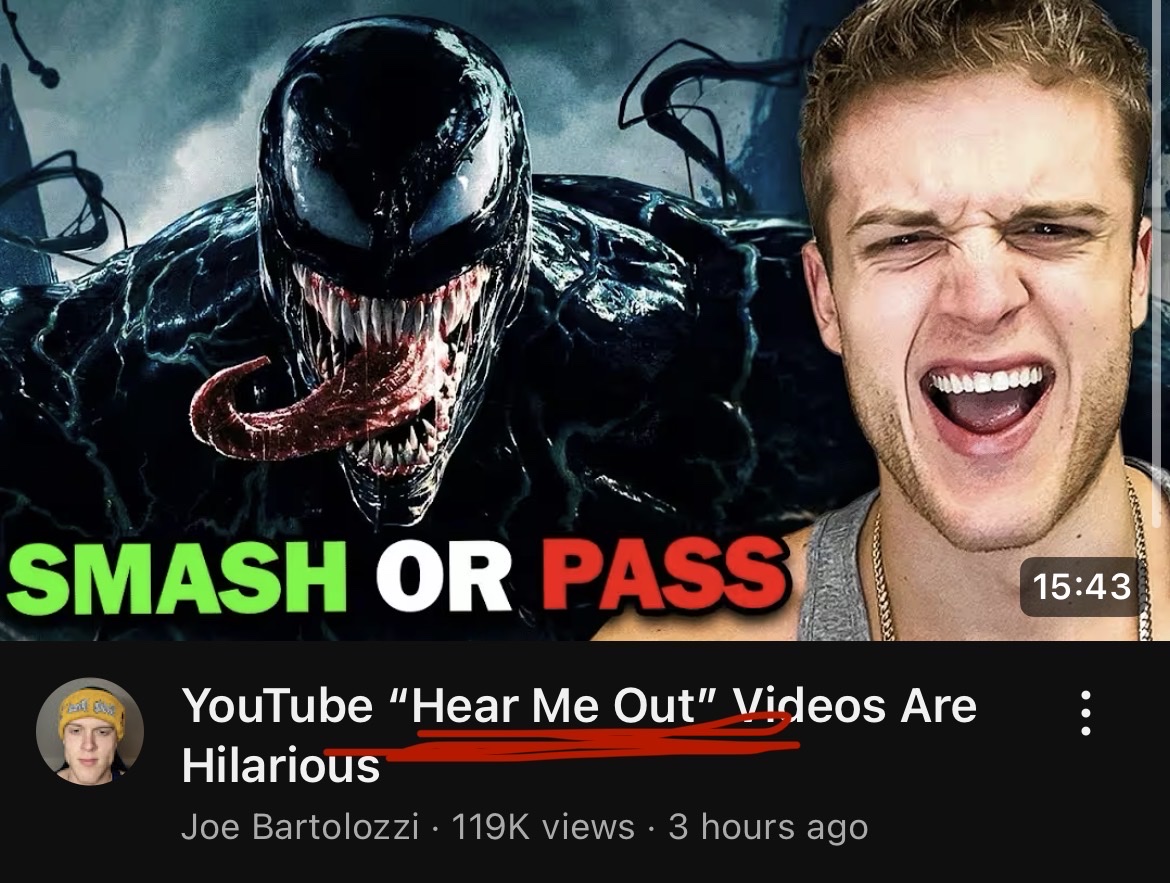Click the 15:43 duration badge
Image resolution: width=1170 pixels, height=883 pixels.
click(x=1081, y=586)
